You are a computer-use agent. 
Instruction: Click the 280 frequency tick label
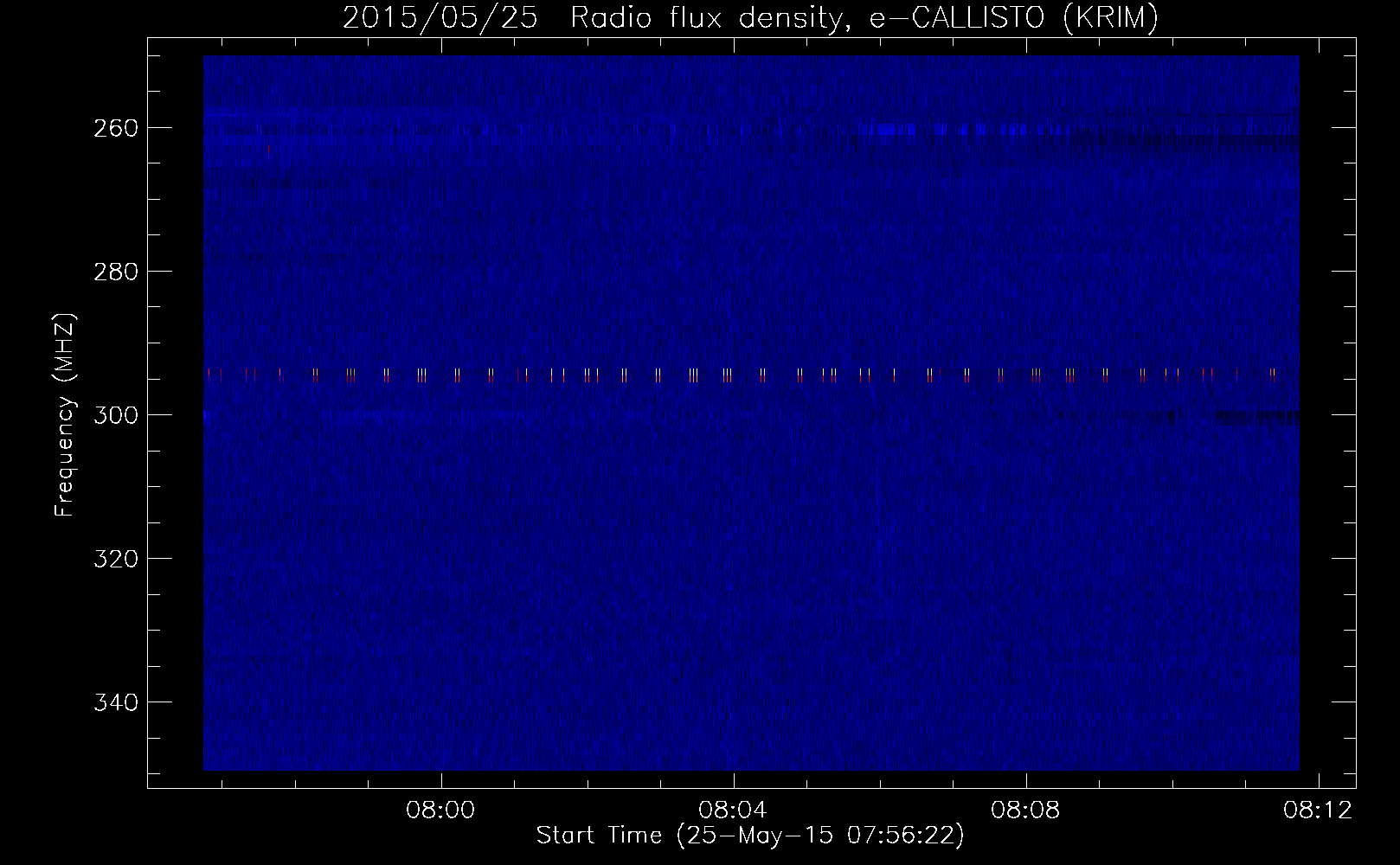(x=116, y=272)
